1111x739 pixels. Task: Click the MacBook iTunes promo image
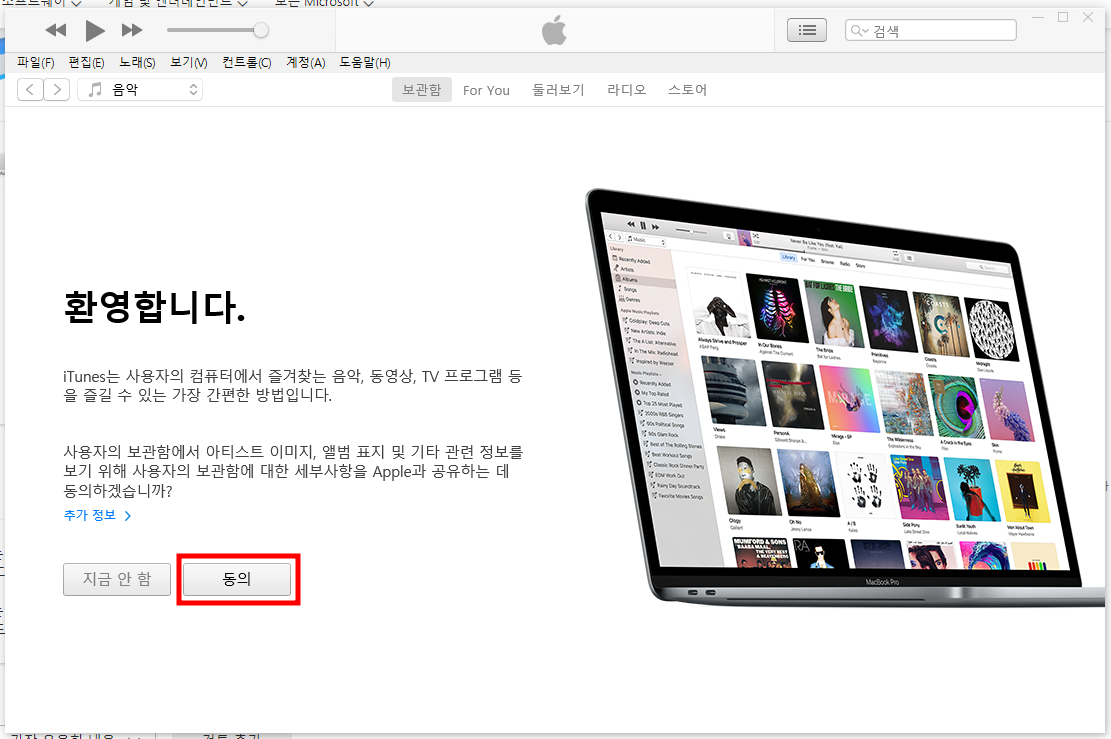pos(845,398)
